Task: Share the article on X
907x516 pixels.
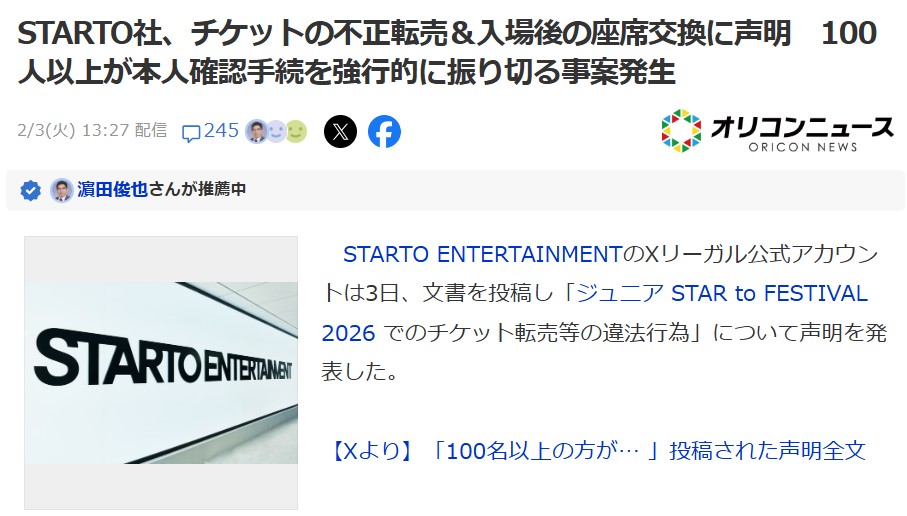Action: [340, 131]
